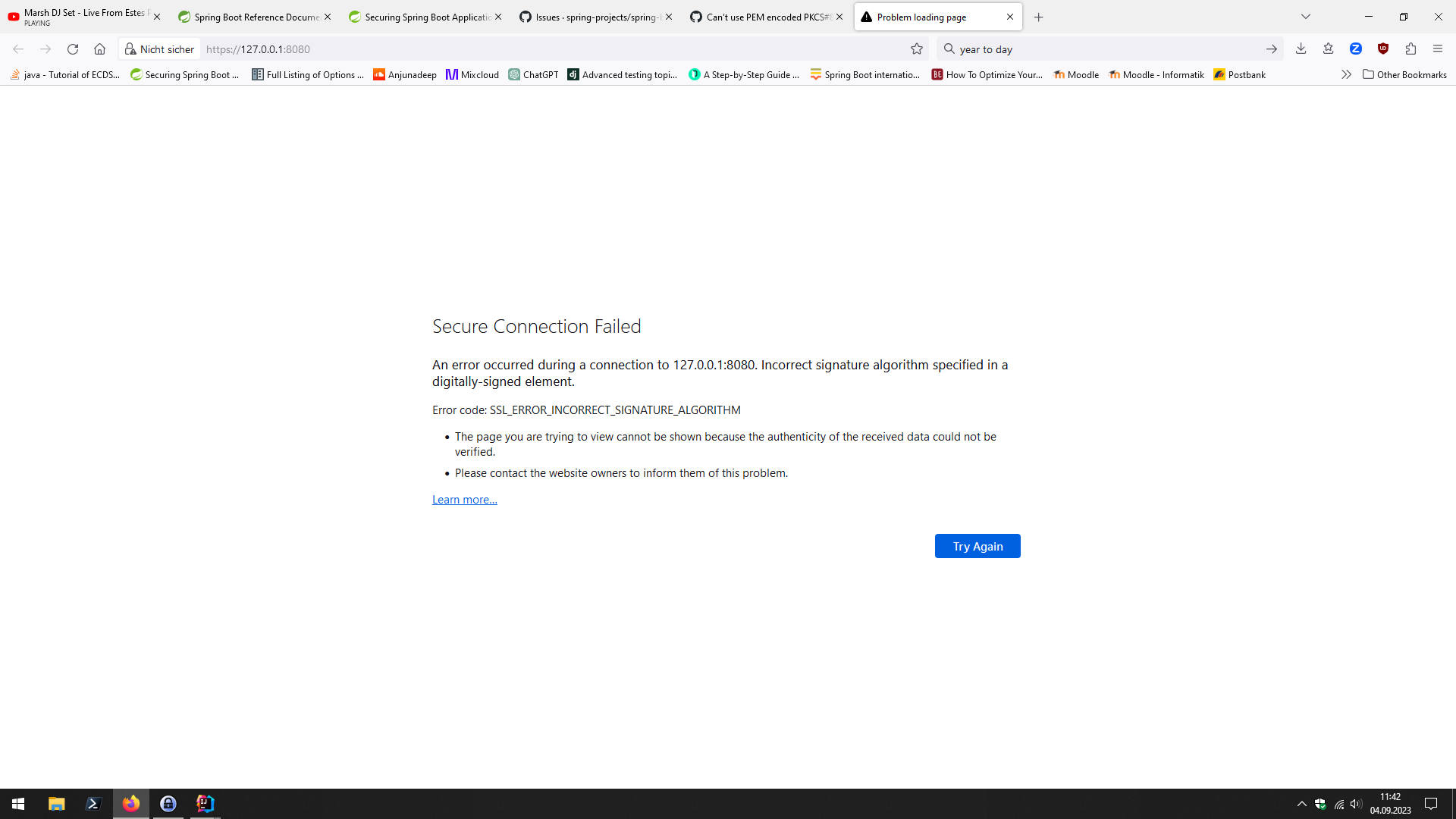
Task: Open IntelliJ IDEA from the taskbar
Action: (x=205, y=803)
